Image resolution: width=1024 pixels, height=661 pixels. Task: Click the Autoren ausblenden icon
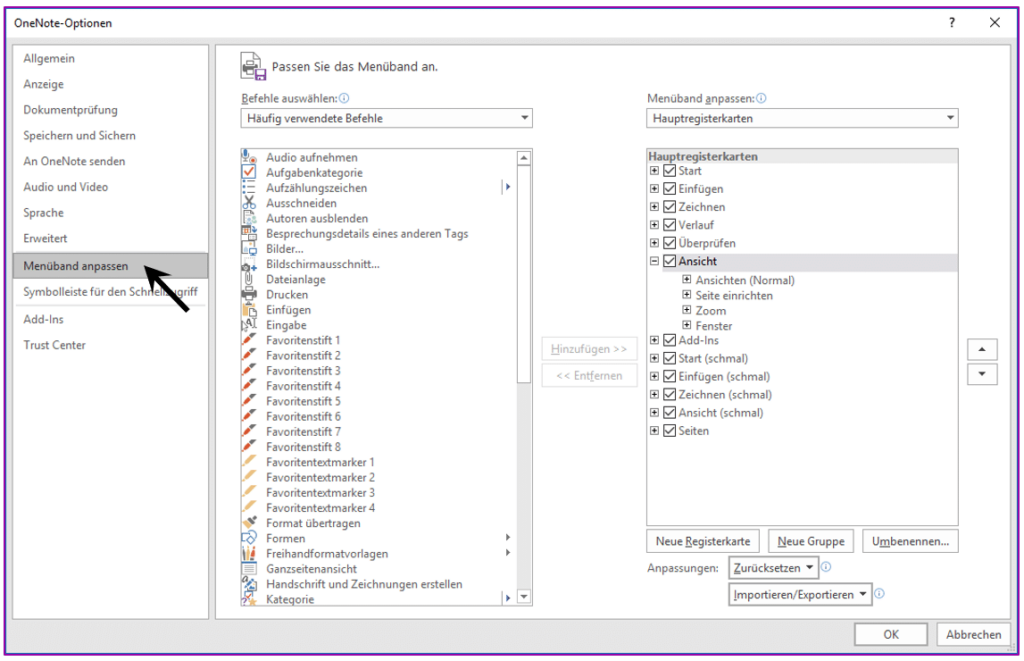(249, 218)
